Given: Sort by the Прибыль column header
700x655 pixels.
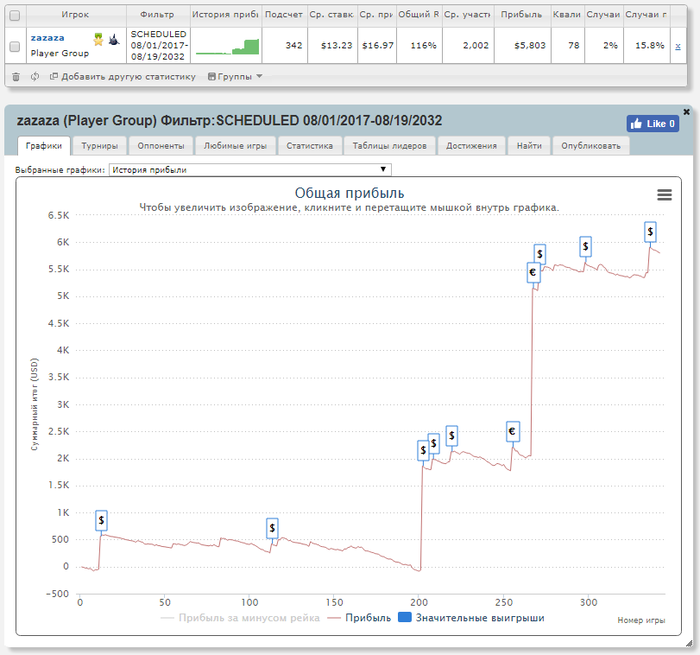Looking at the screenshot, I should pyautogui.click(x=521, y=15).
